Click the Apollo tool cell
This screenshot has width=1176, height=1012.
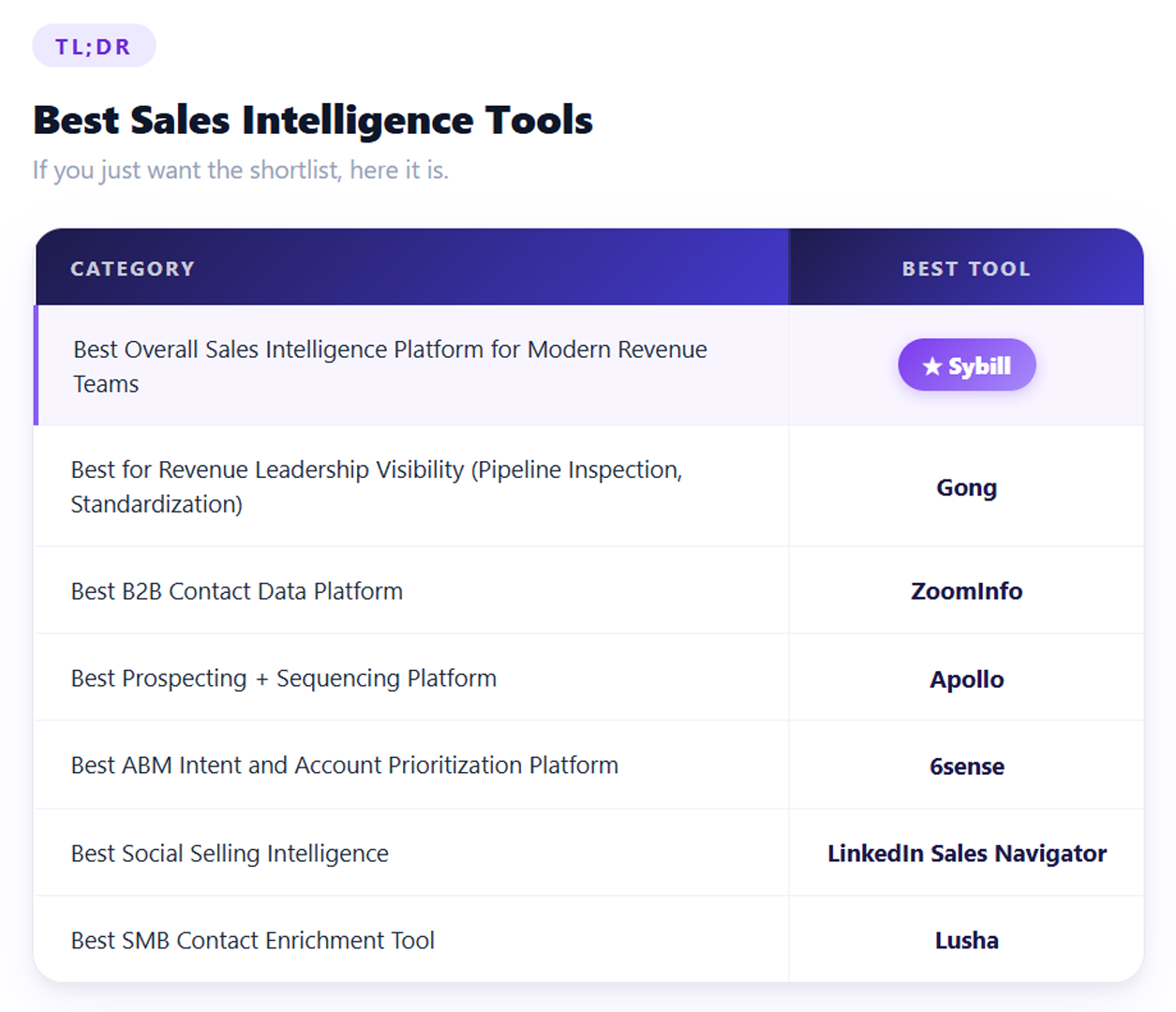coord(966,677)
